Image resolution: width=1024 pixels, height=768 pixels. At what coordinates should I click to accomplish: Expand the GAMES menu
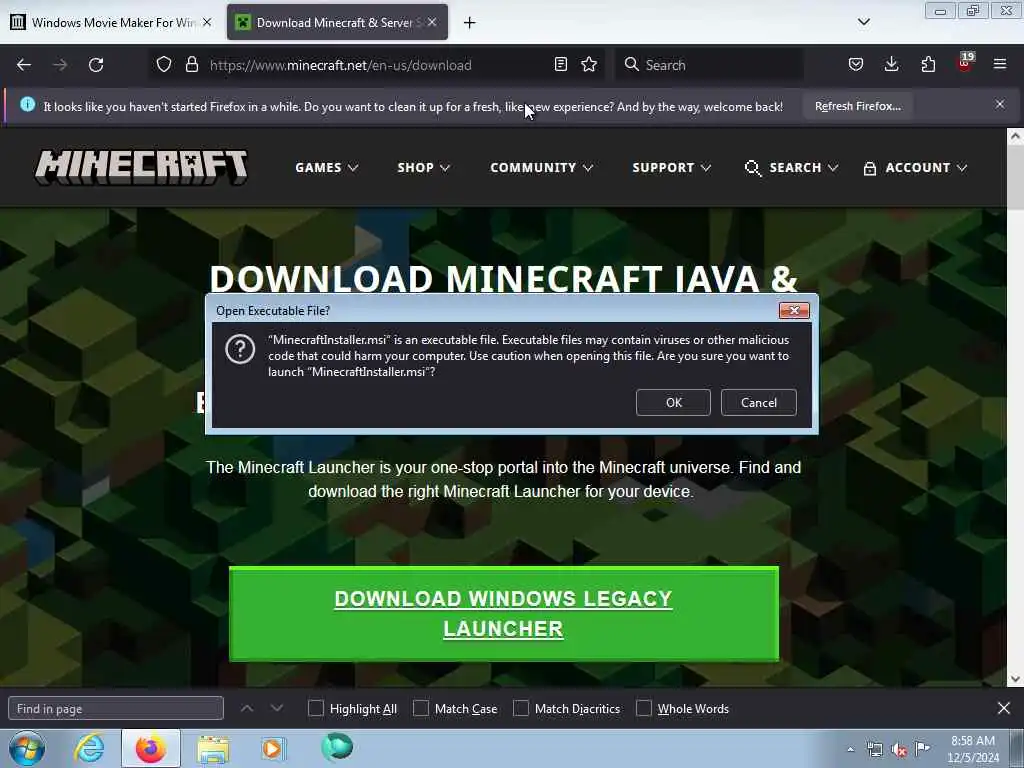(327, 168)
